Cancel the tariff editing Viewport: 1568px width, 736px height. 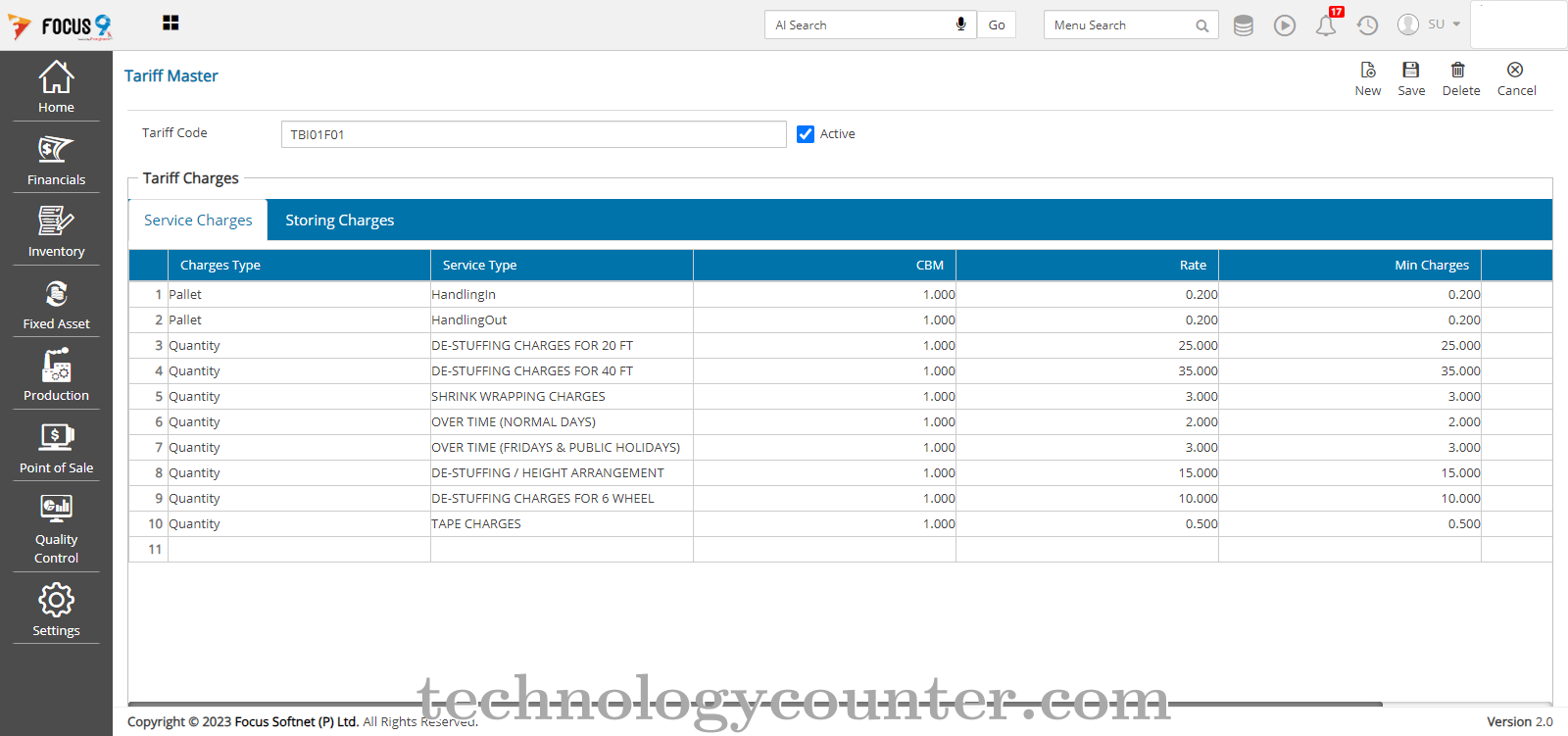(x=1516, y=79)
